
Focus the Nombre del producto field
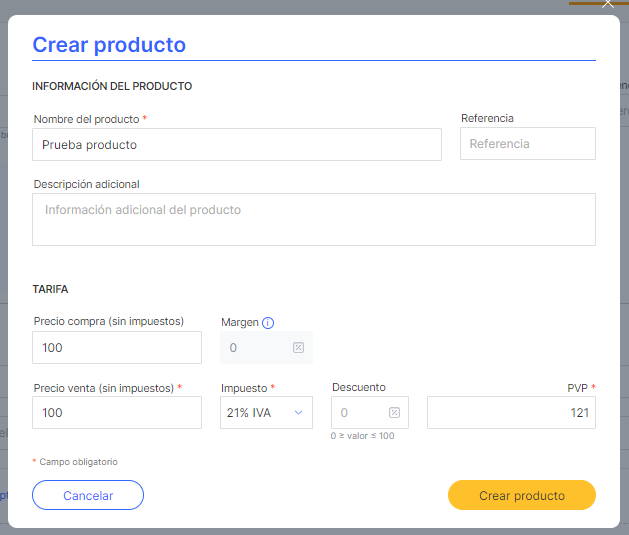click(237, 145)
